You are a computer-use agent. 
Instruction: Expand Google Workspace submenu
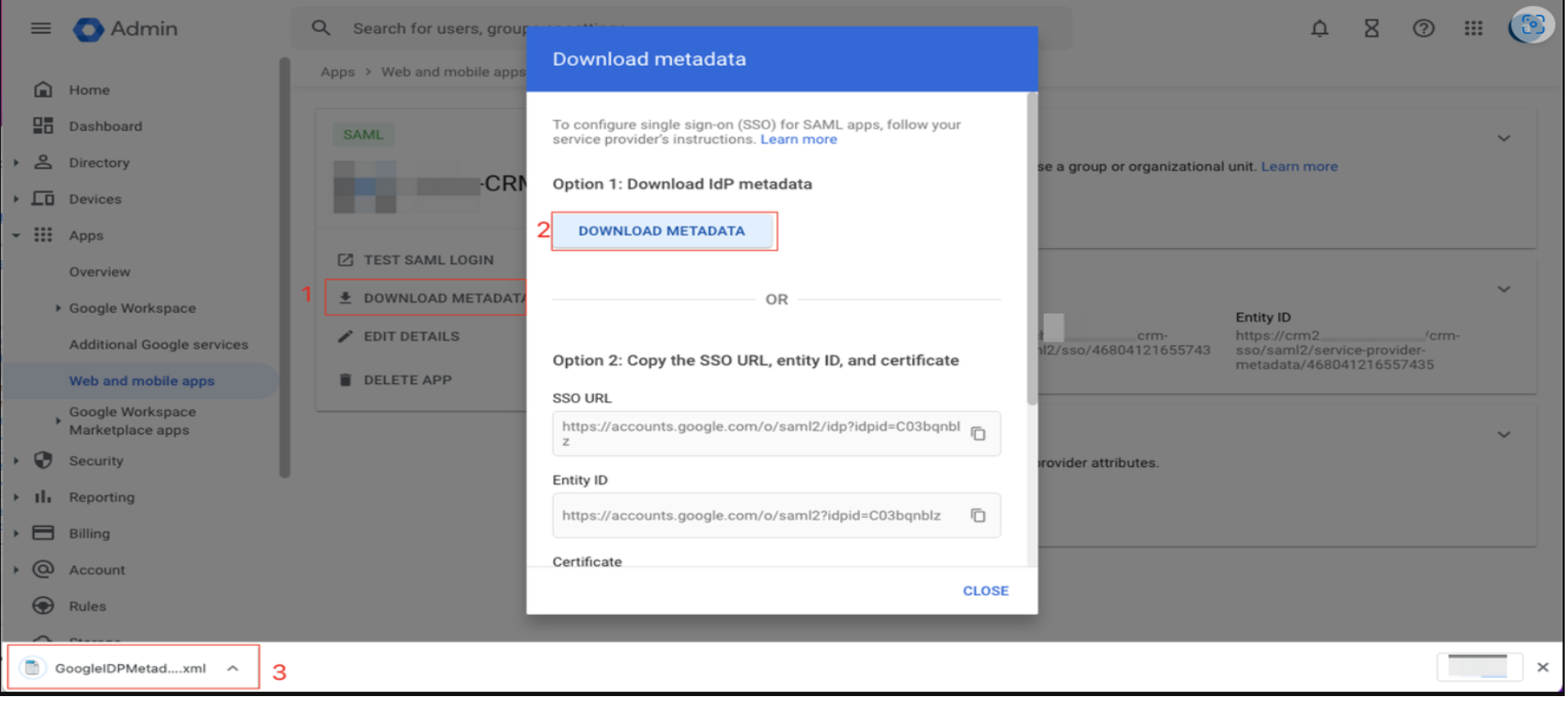57,308
